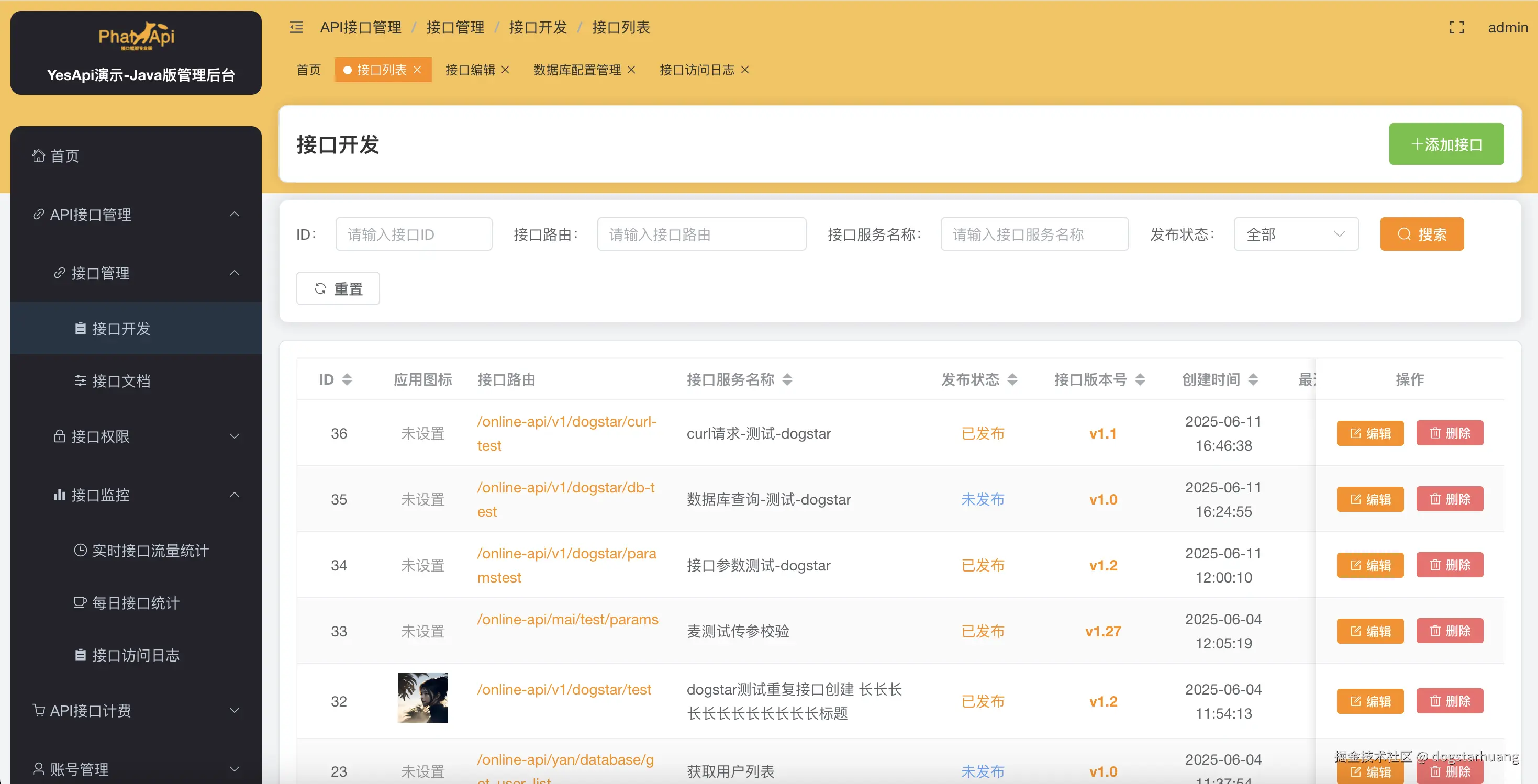Image resolution: width=1538 pixels, height=784 pixels.
Task: Switch to the 接口编辑 tab
Action: point(470,70)
